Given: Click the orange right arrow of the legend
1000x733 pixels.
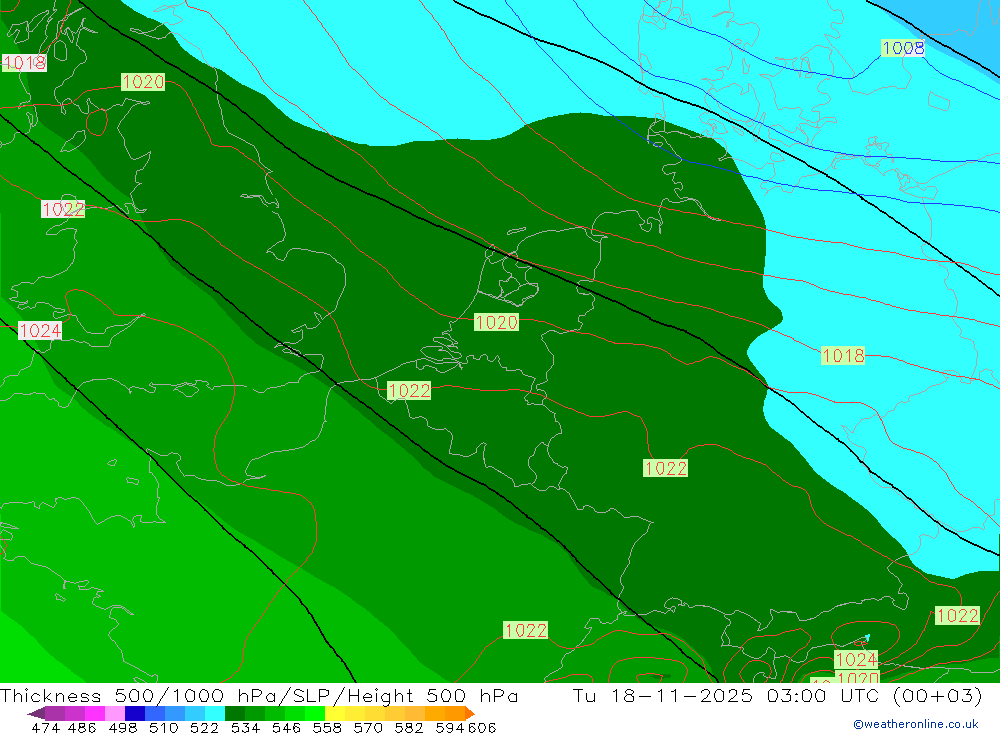Looking at the screenshot, I should (470, 713).
